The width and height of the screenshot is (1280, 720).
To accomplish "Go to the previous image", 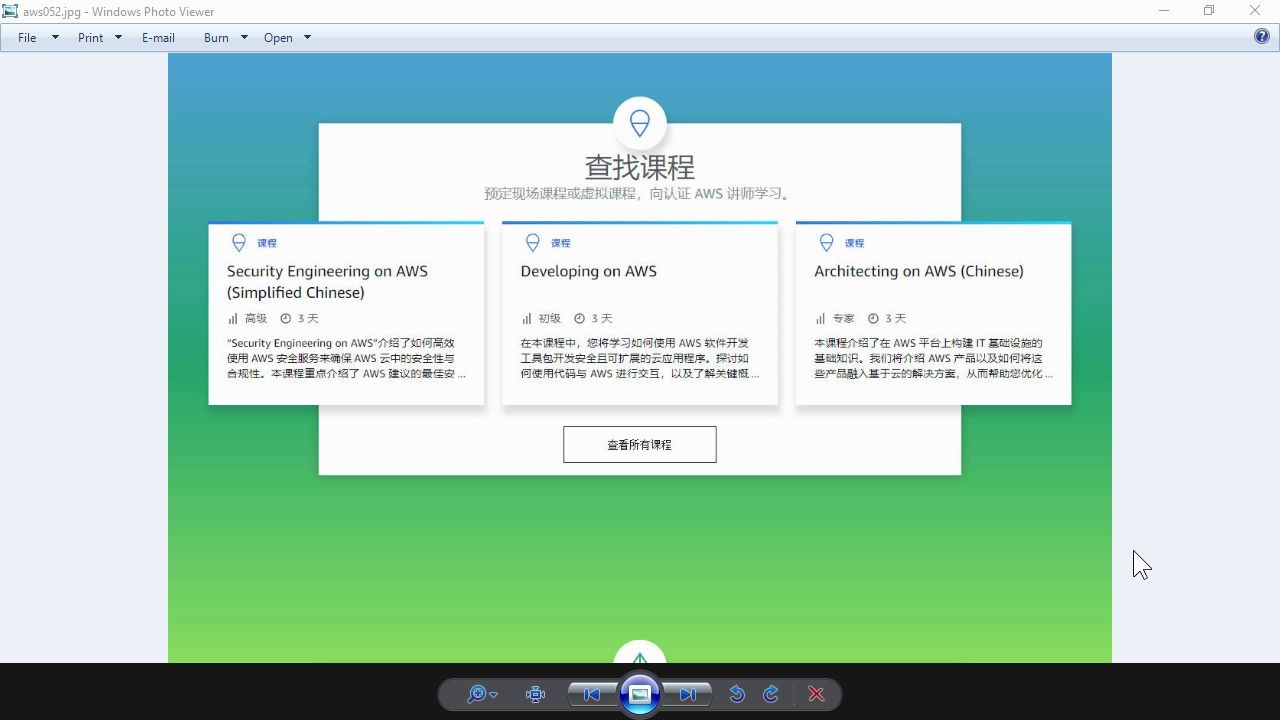I will click(590, 694).
